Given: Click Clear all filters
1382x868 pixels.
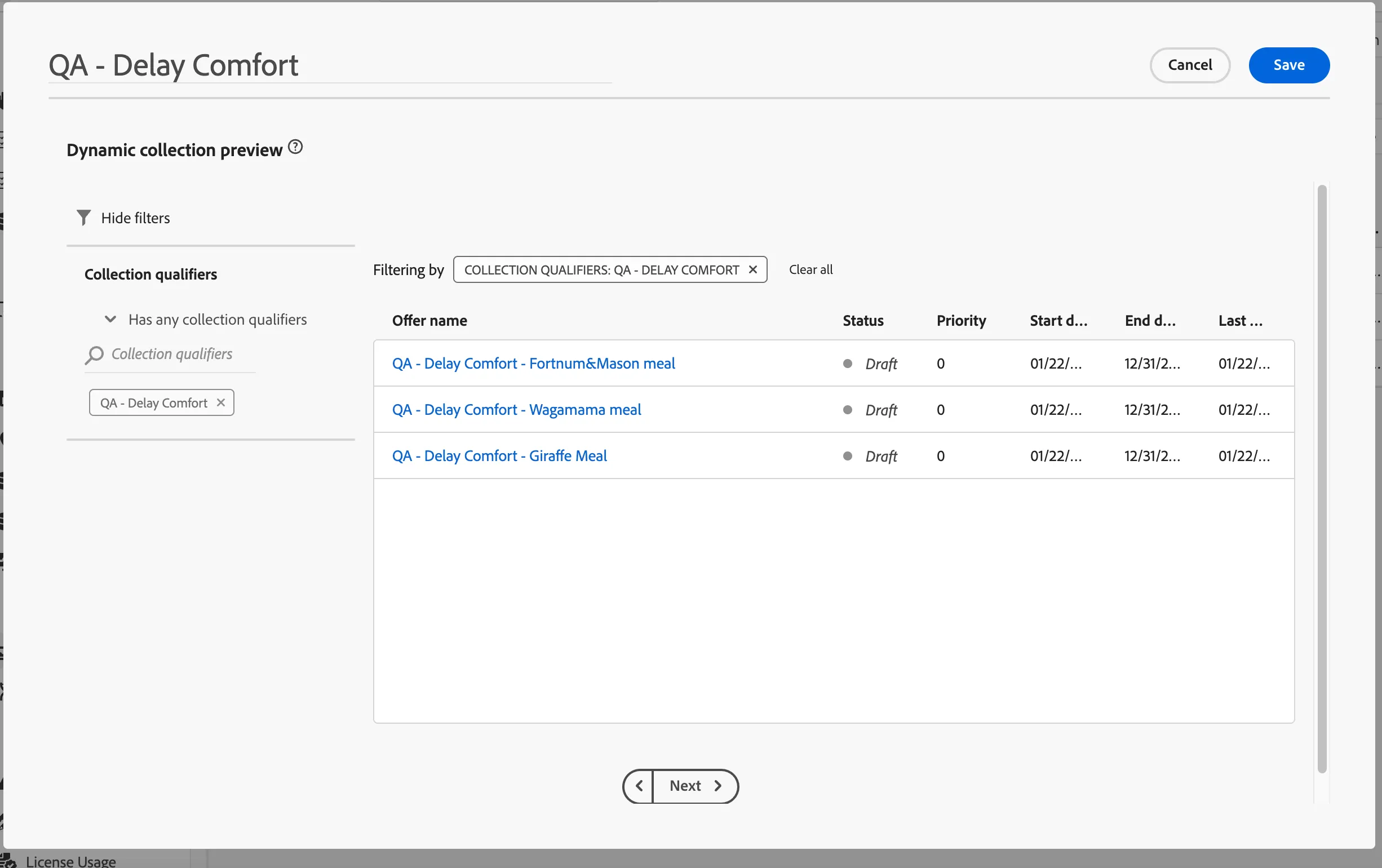Looking at the screenshot, I should tap(810, 270).
